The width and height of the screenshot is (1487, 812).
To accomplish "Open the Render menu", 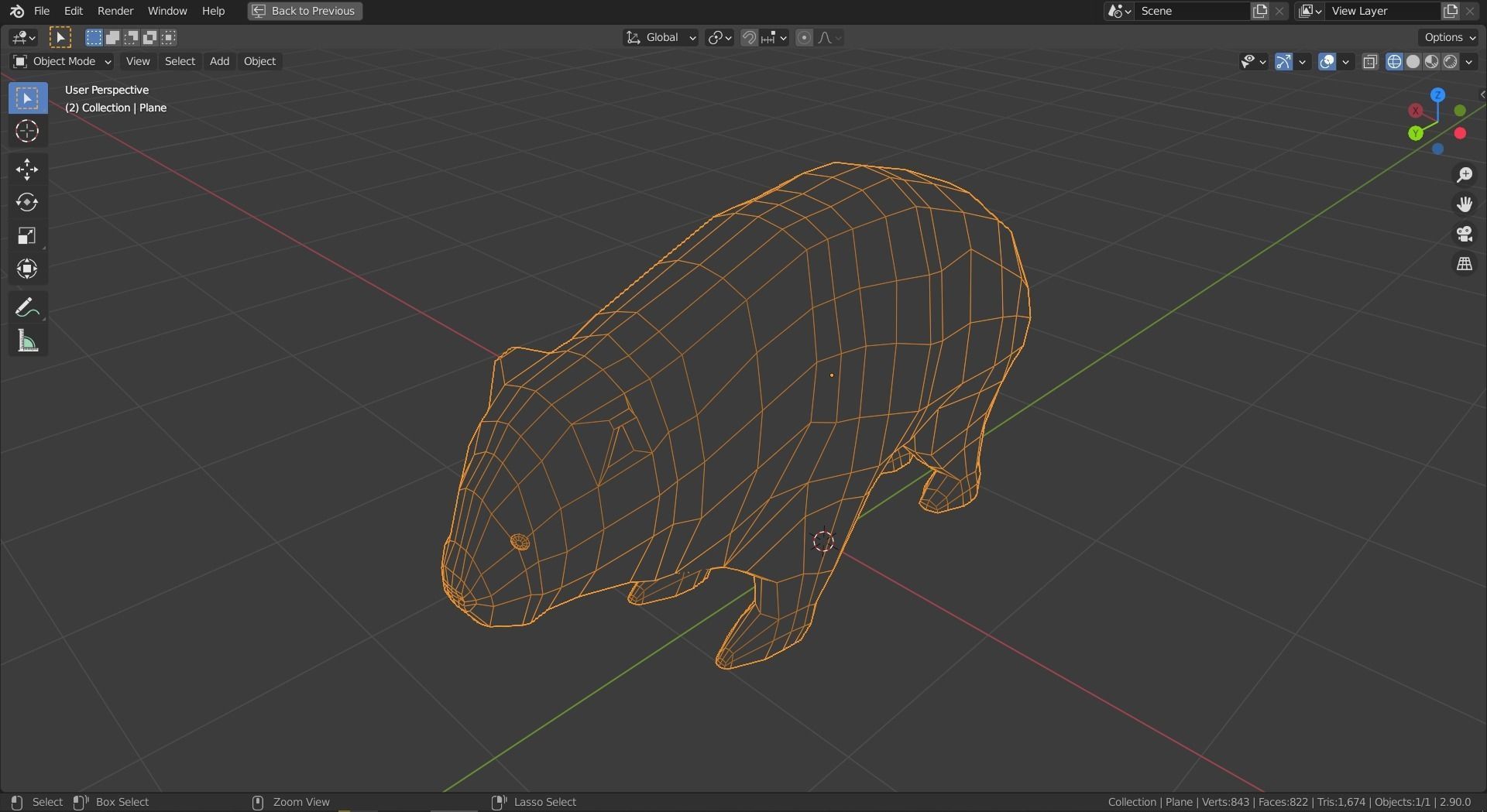I will tap(115, 11).
